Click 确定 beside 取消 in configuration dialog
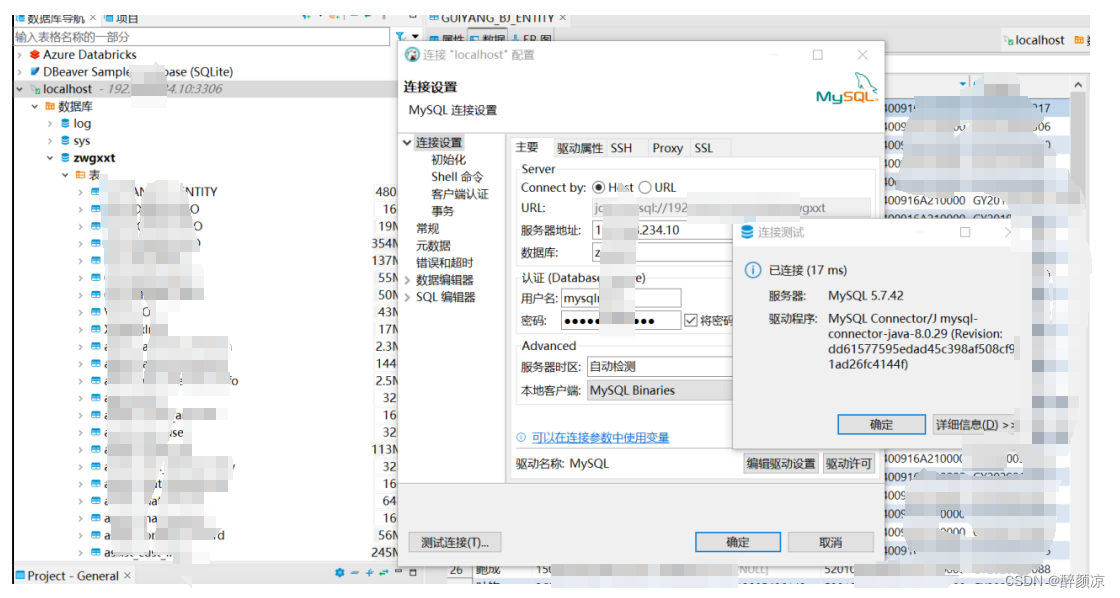This screenshot has width=1120, height=598. pos(738,542)
